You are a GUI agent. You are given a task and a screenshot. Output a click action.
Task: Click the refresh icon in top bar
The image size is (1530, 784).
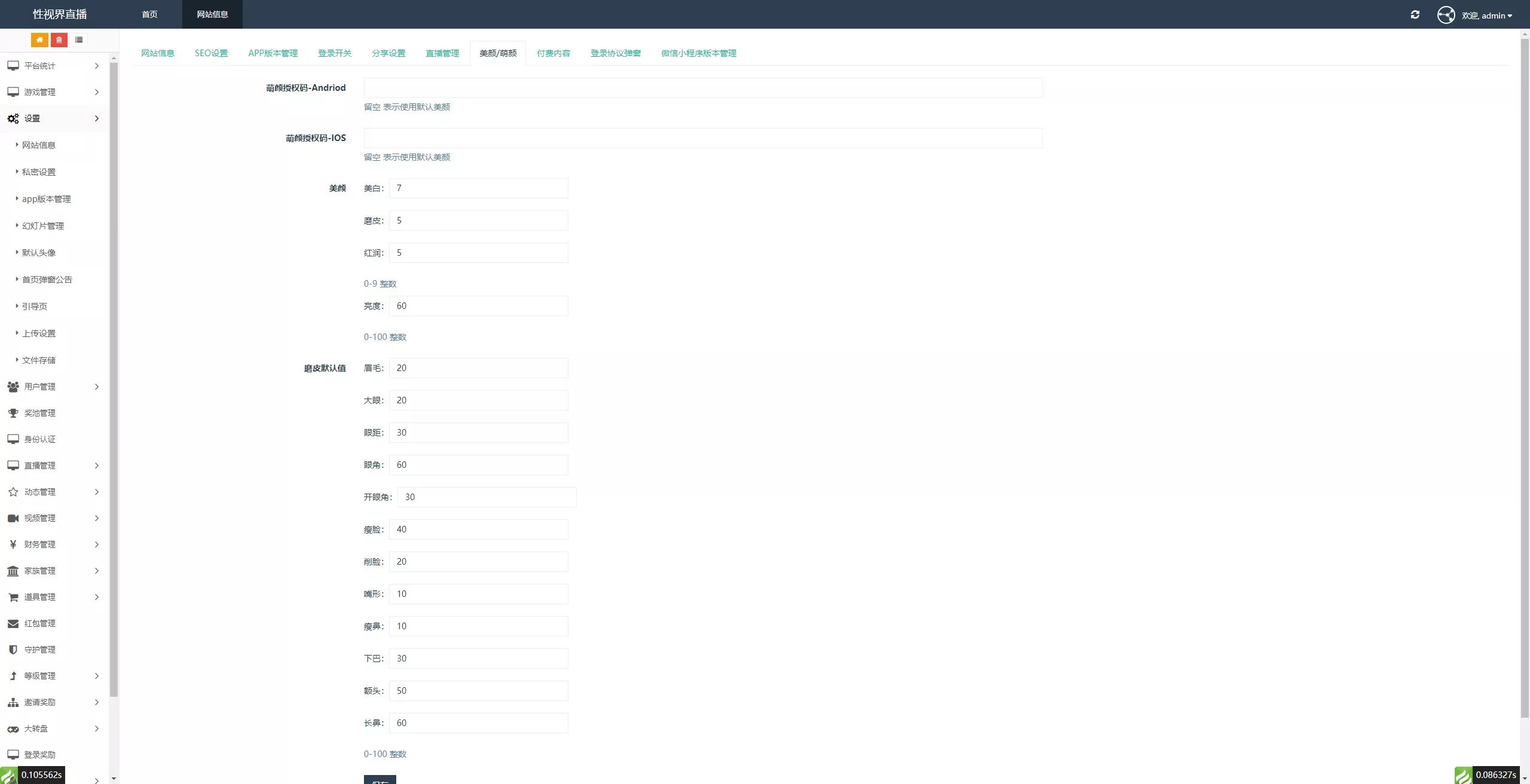point(1415,14)
